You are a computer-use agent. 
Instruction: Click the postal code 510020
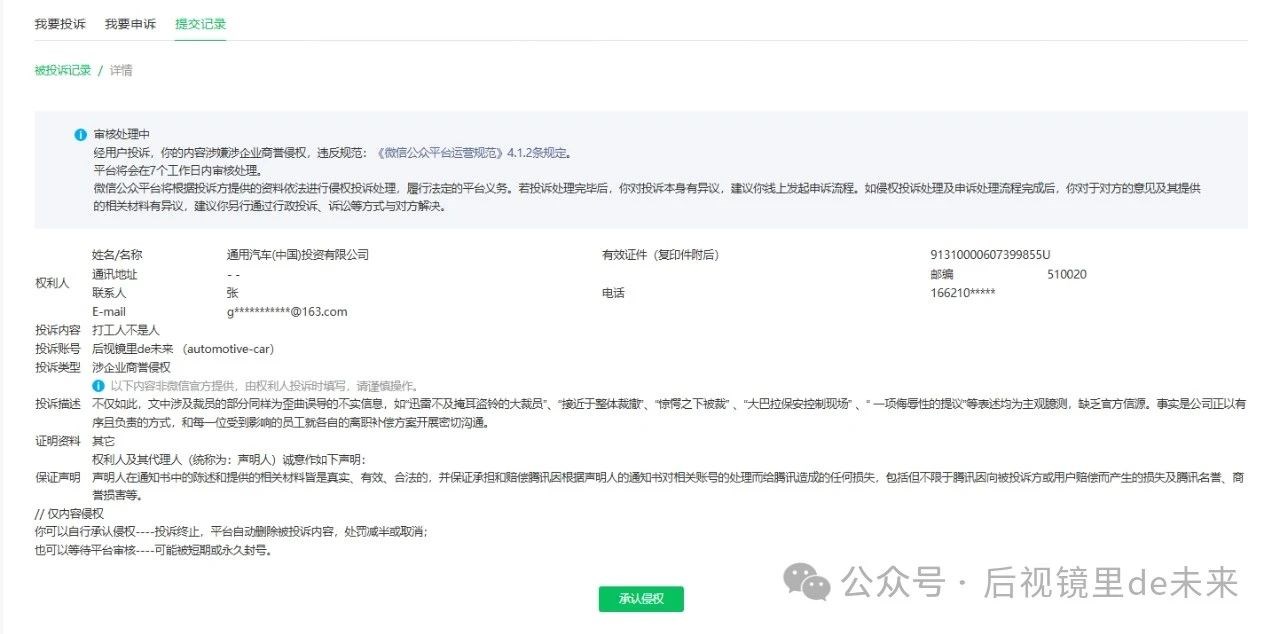(1067, 274)
